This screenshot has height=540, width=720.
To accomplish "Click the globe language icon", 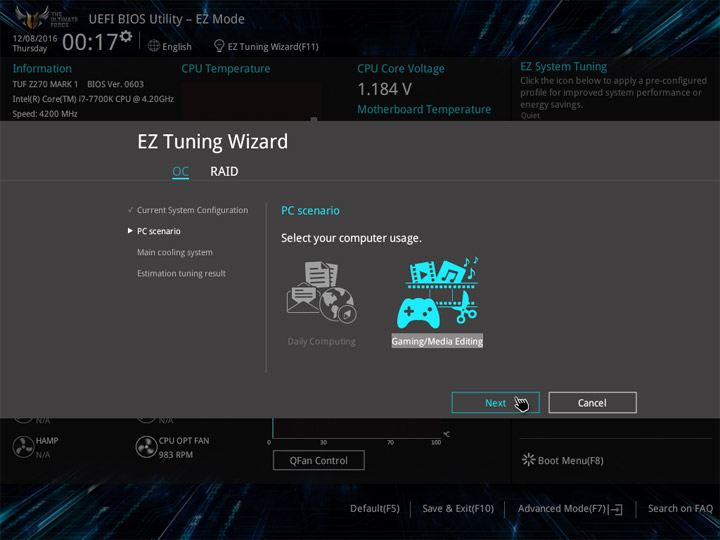I will click(x=154, y=46).
